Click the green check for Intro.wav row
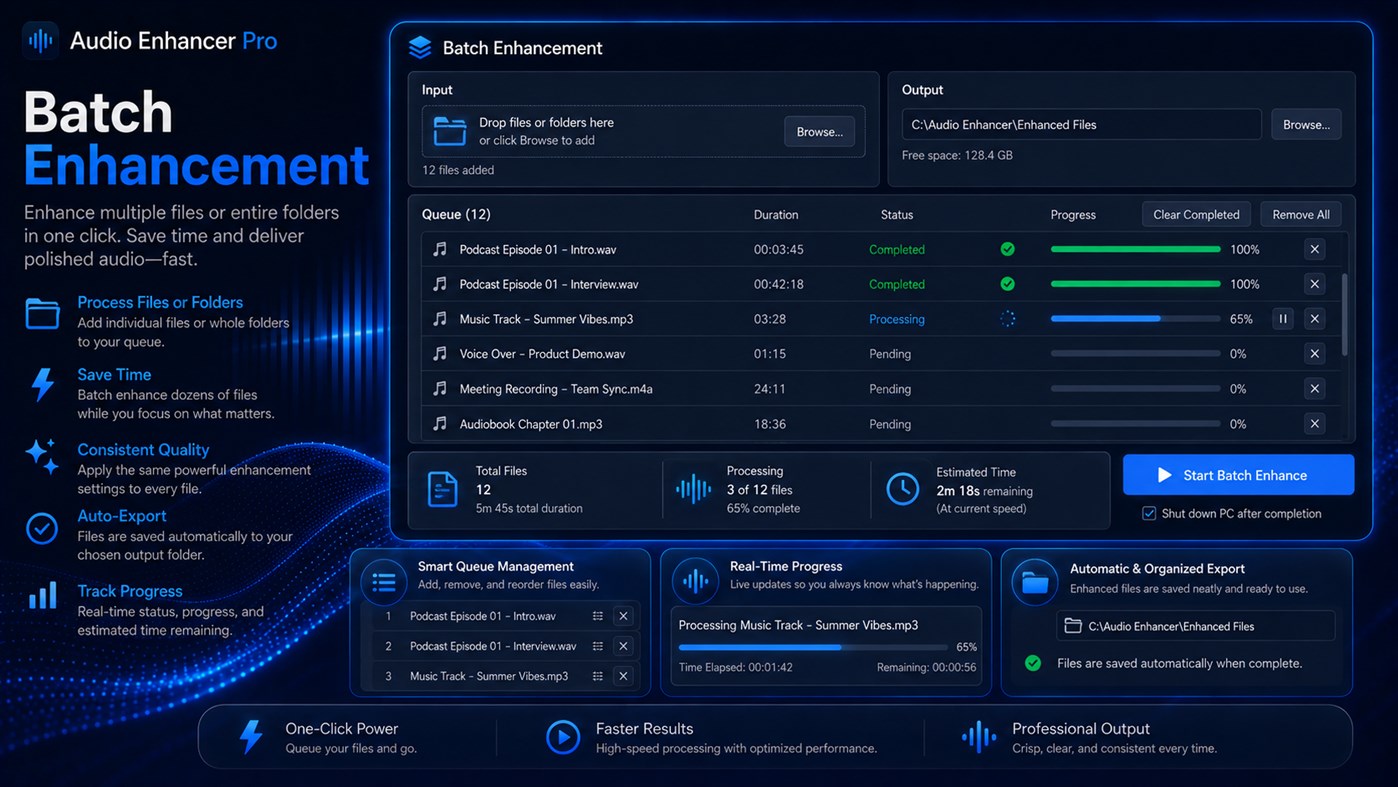 tap(1008, 249)
